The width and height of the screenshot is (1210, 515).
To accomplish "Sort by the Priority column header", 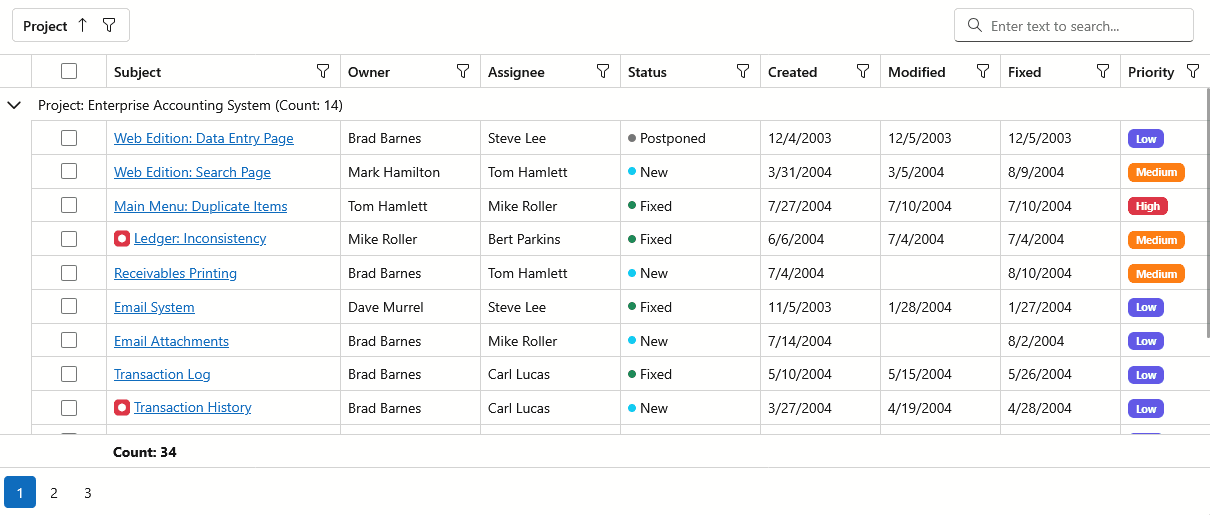I will pyautogui.click(x=1151, y=72).
